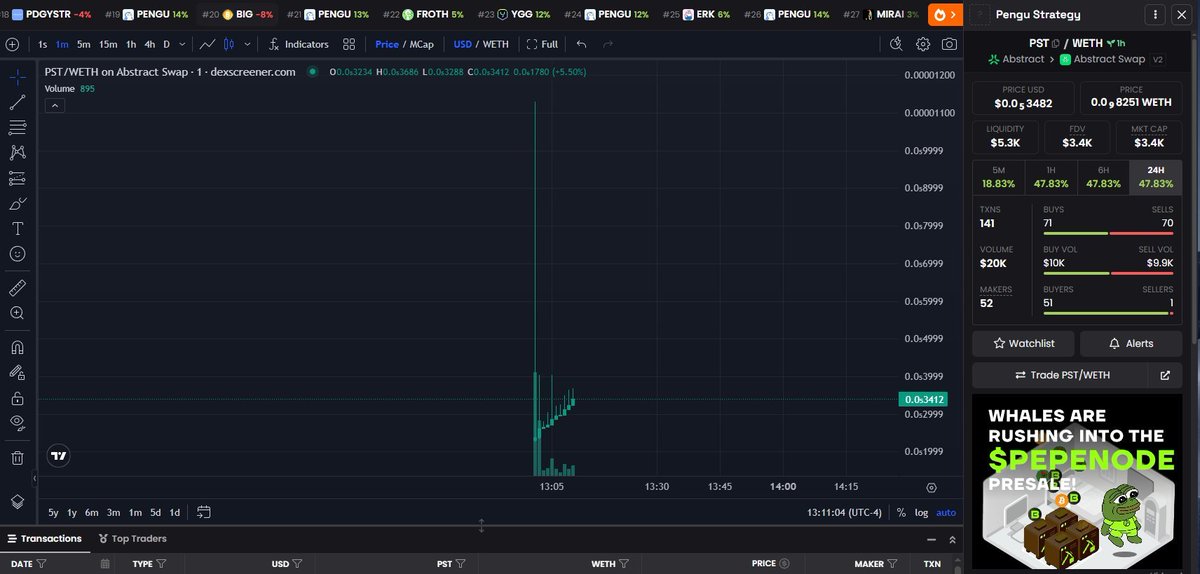
Task: Open the go-to-date calendar icon
Action: click(x=204, y=512)
